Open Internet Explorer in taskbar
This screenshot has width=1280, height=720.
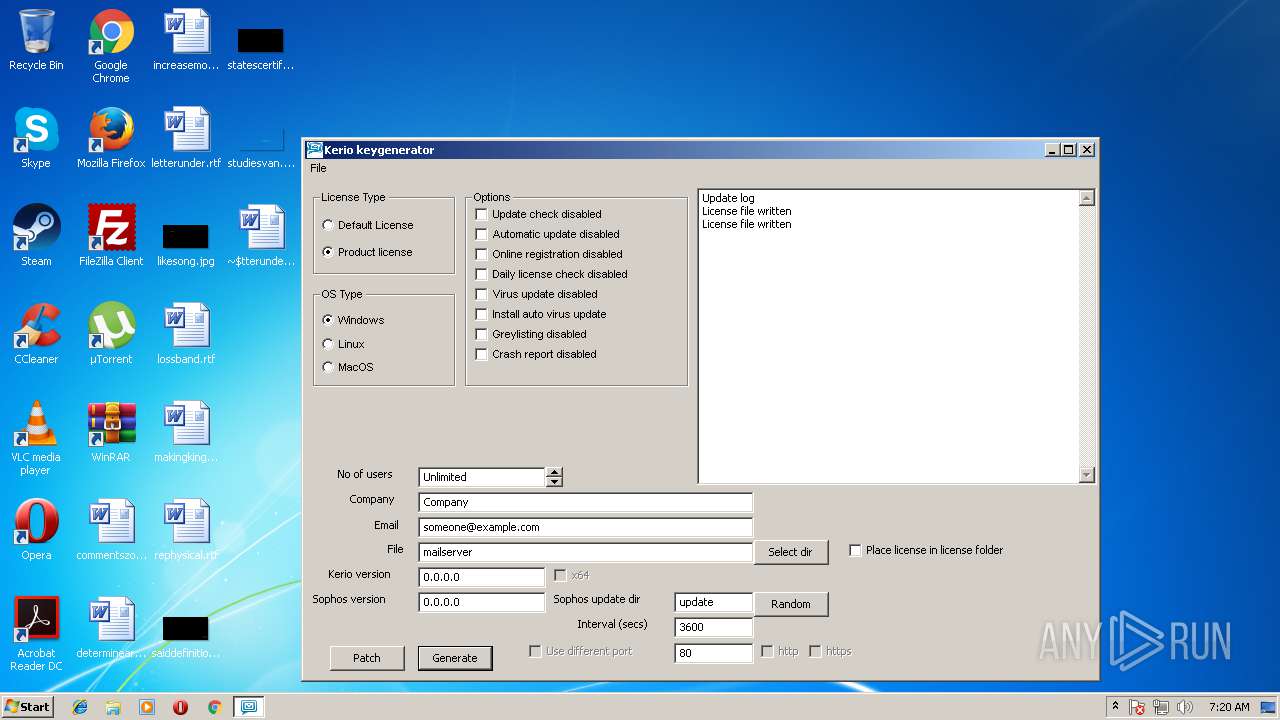pos(80,707)
